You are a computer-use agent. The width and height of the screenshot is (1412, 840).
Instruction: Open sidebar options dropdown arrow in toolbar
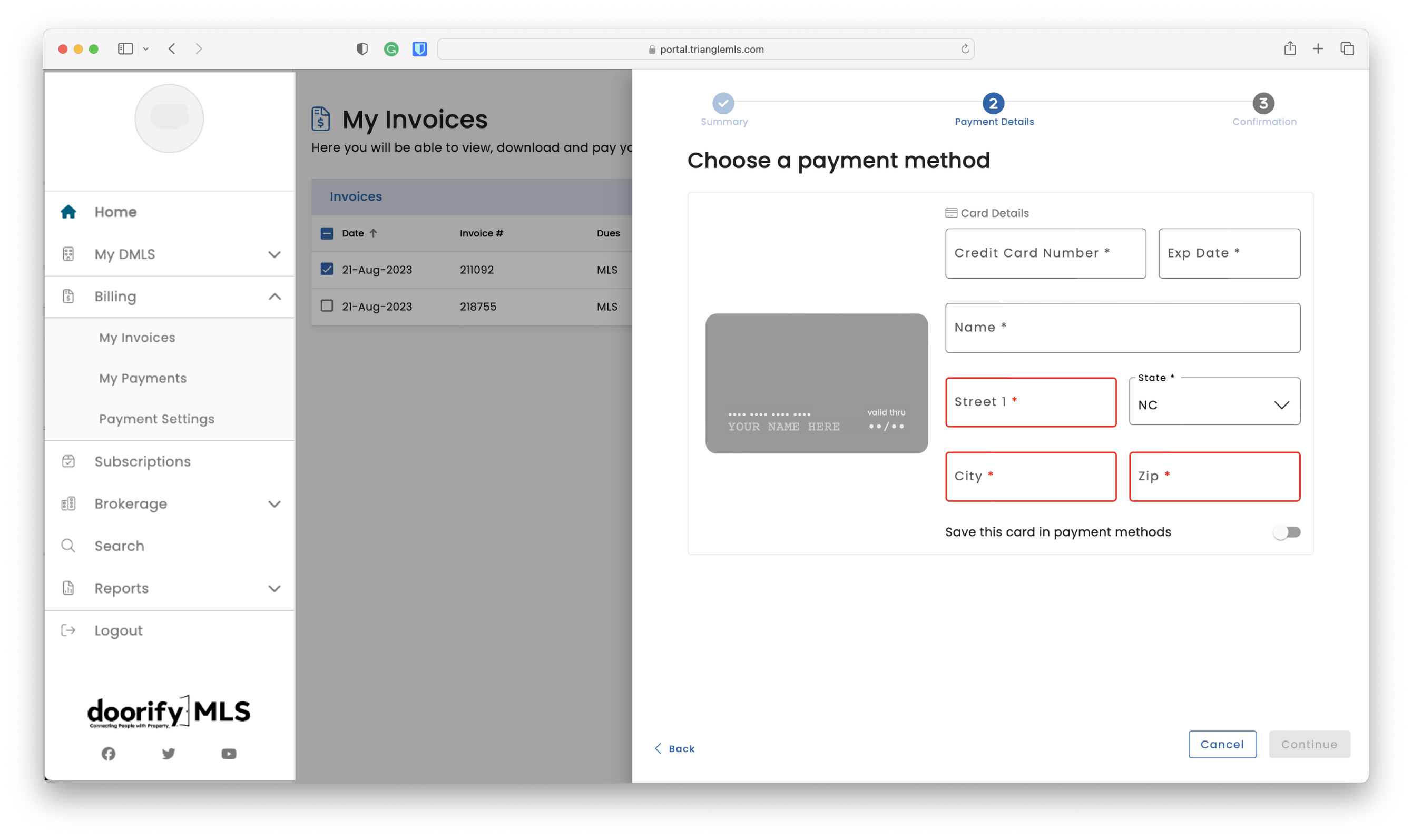pos(146,50)
